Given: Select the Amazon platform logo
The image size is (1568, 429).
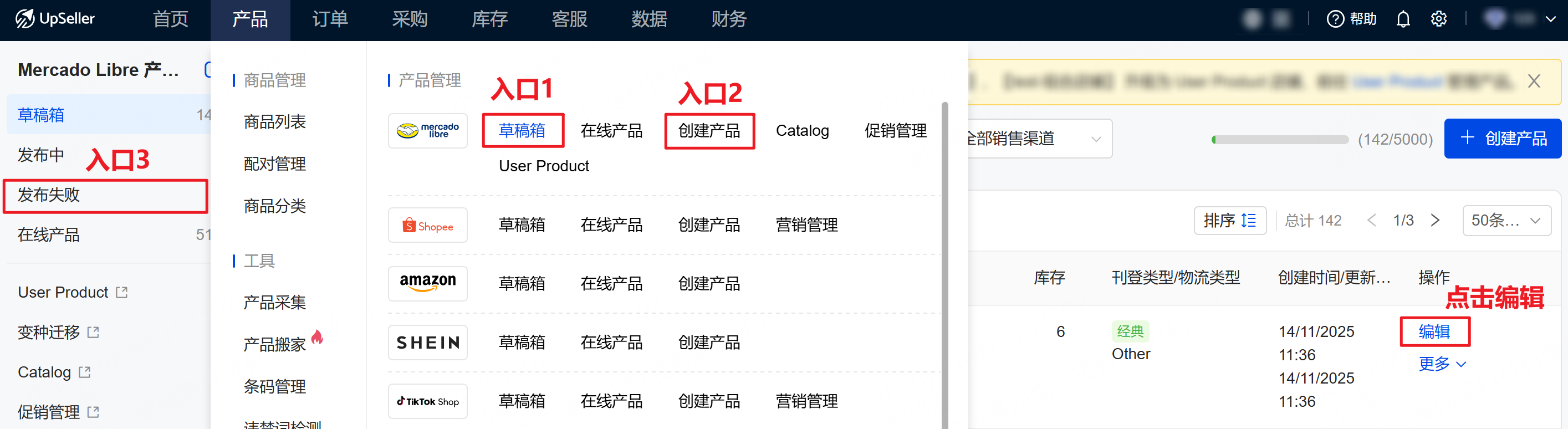Looking at the screenshot, I should tap(427, 284).
